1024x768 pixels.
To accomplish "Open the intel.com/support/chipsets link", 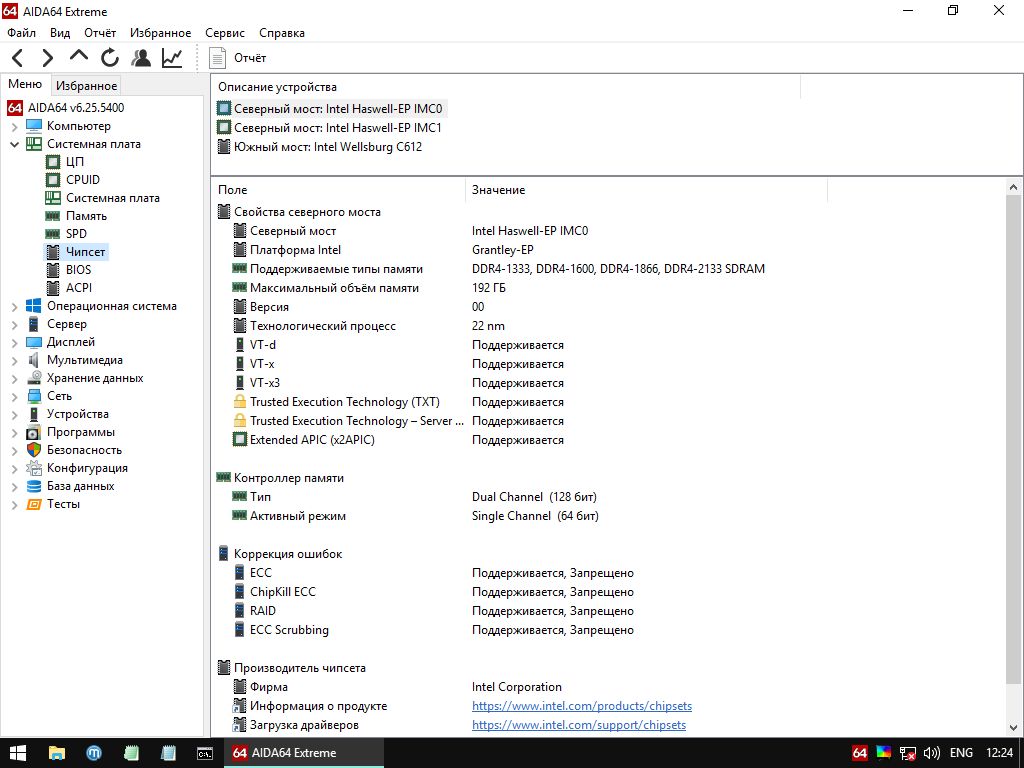I will (x=579, y=725).
